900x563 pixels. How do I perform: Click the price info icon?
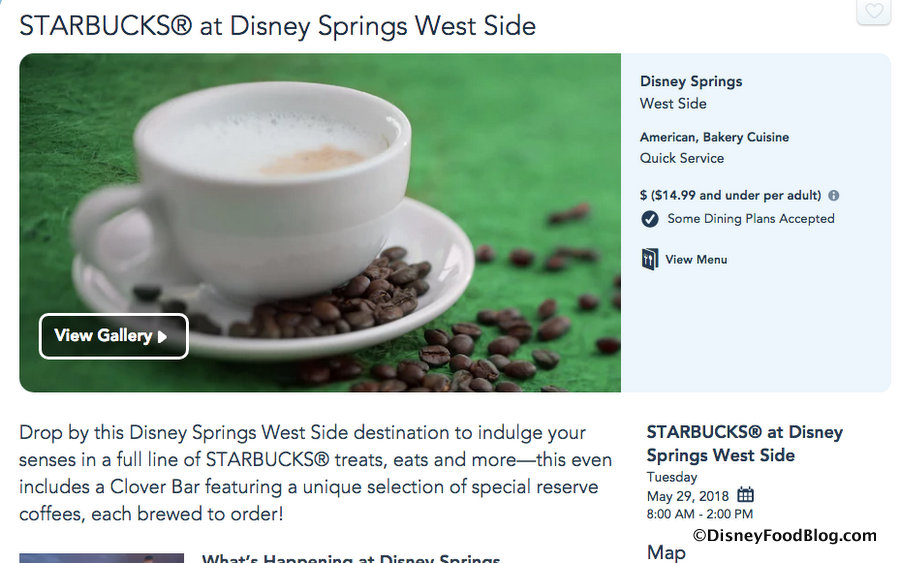pyautogui.click(x=834, y=196)
